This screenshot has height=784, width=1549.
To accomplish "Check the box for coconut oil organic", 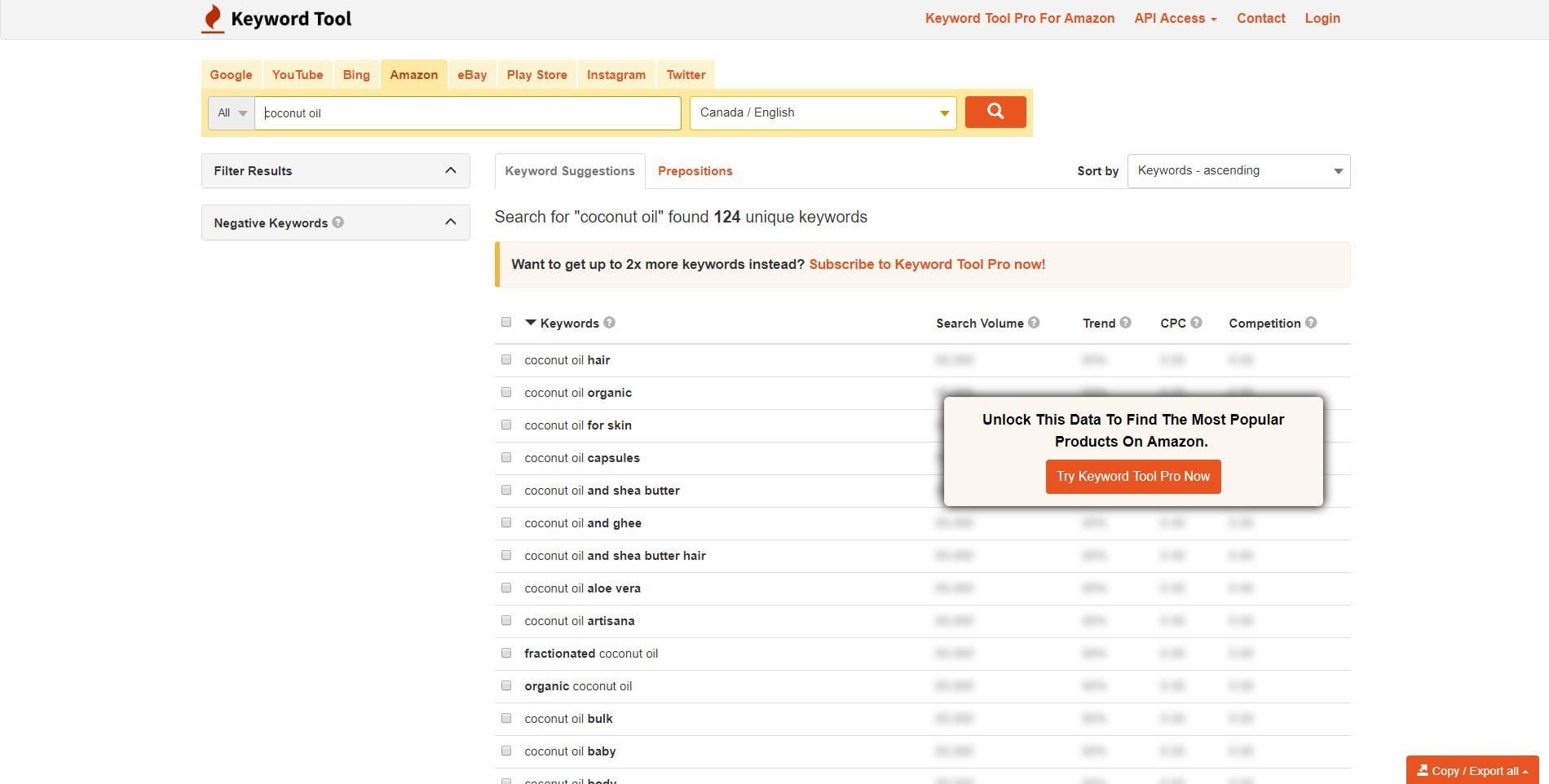I will click(506, 392).
